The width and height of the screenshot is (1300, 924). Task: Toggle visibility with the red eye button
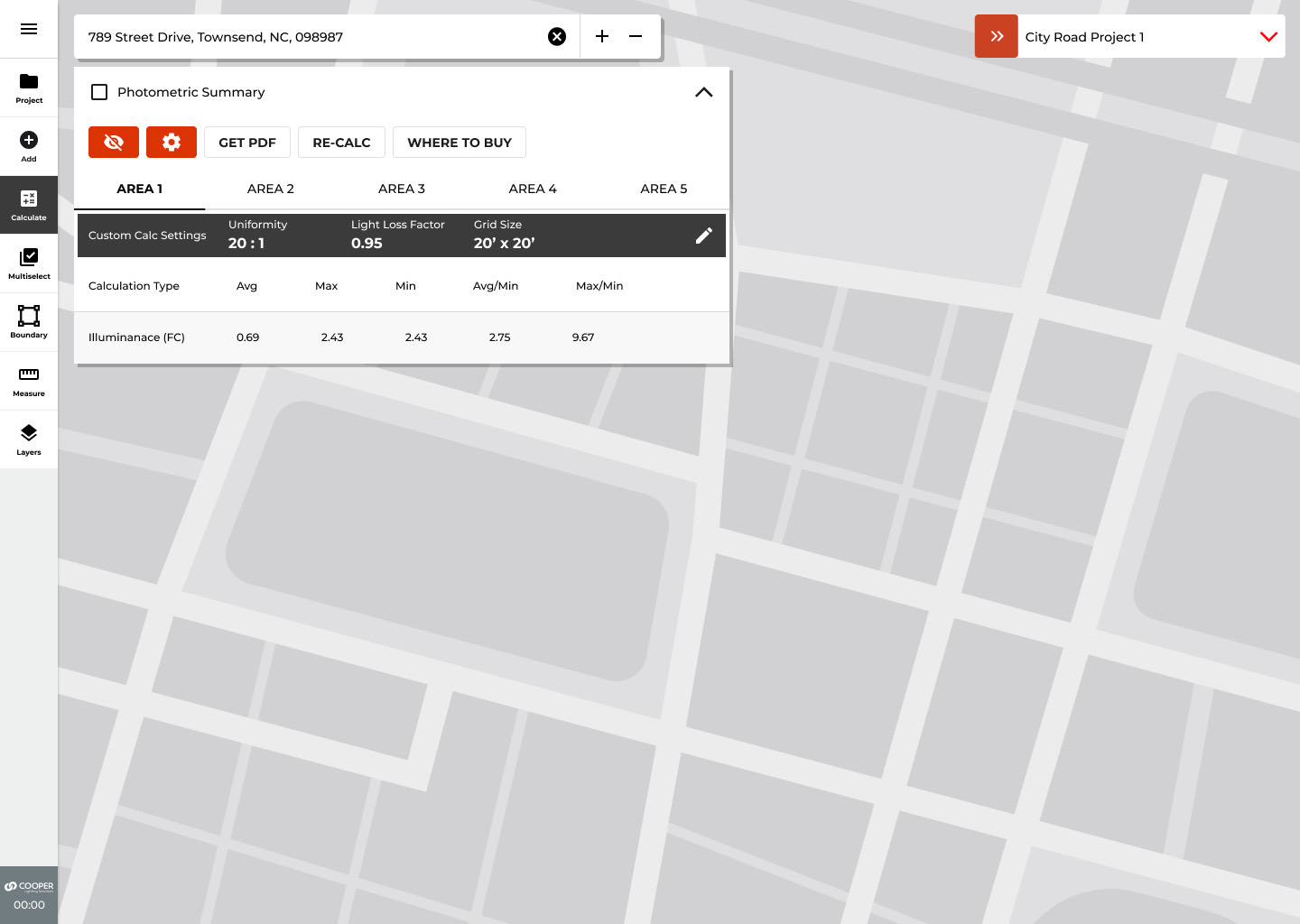click(114, 142)
